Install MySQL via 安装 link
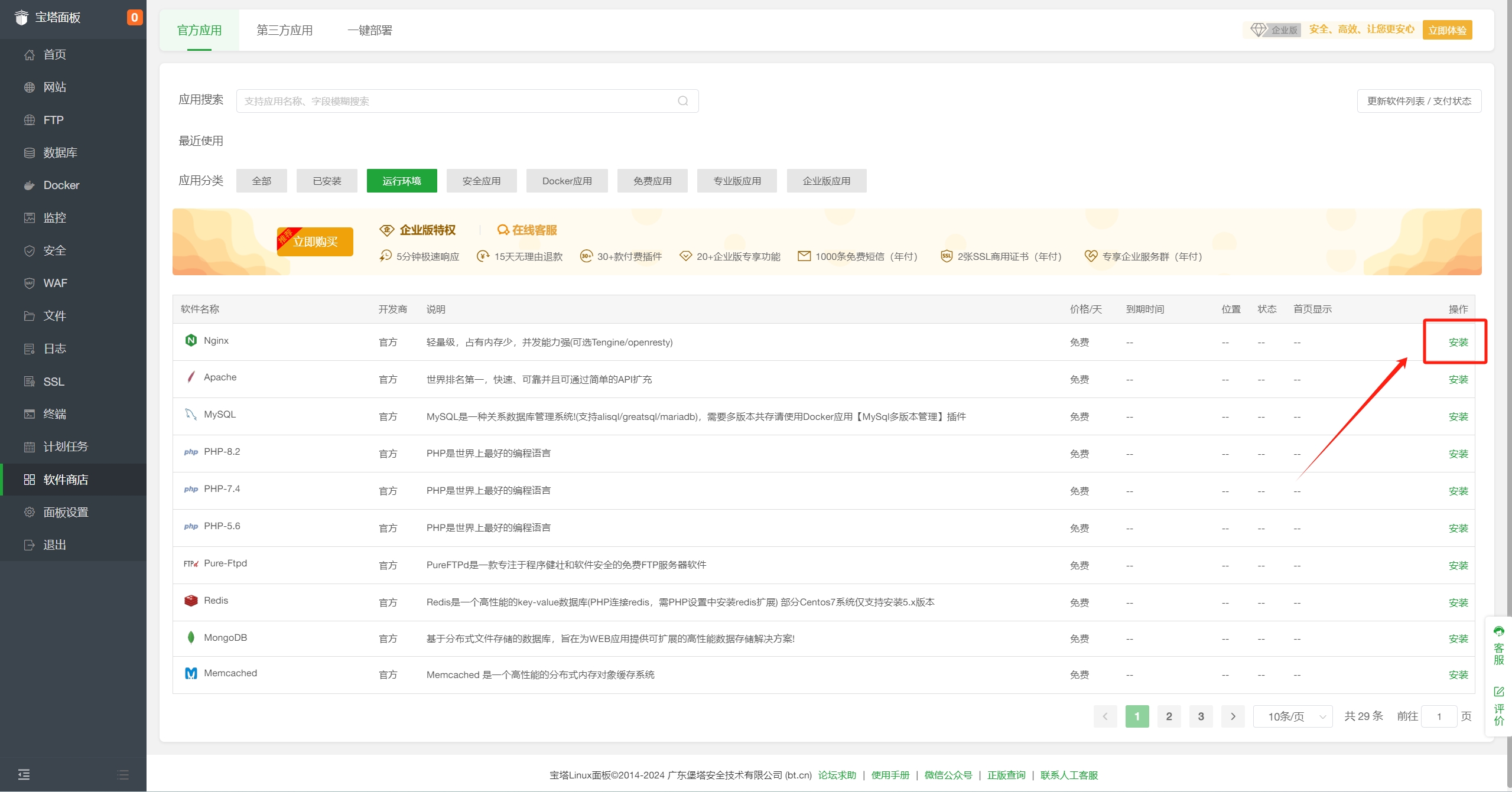Image resolution: width=1512 pixels, height=792 pixels. (x=1458, y=416)
